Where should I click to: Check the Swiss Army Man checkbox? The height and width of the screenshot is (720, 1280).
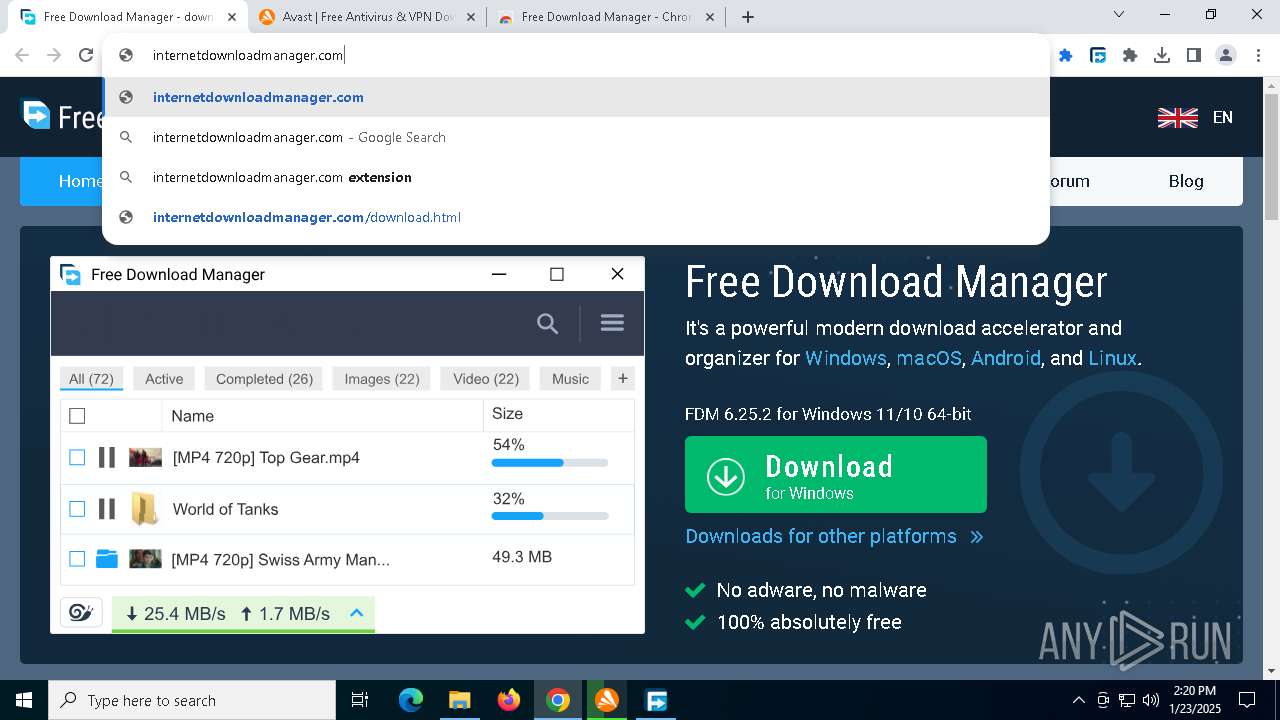77,559
